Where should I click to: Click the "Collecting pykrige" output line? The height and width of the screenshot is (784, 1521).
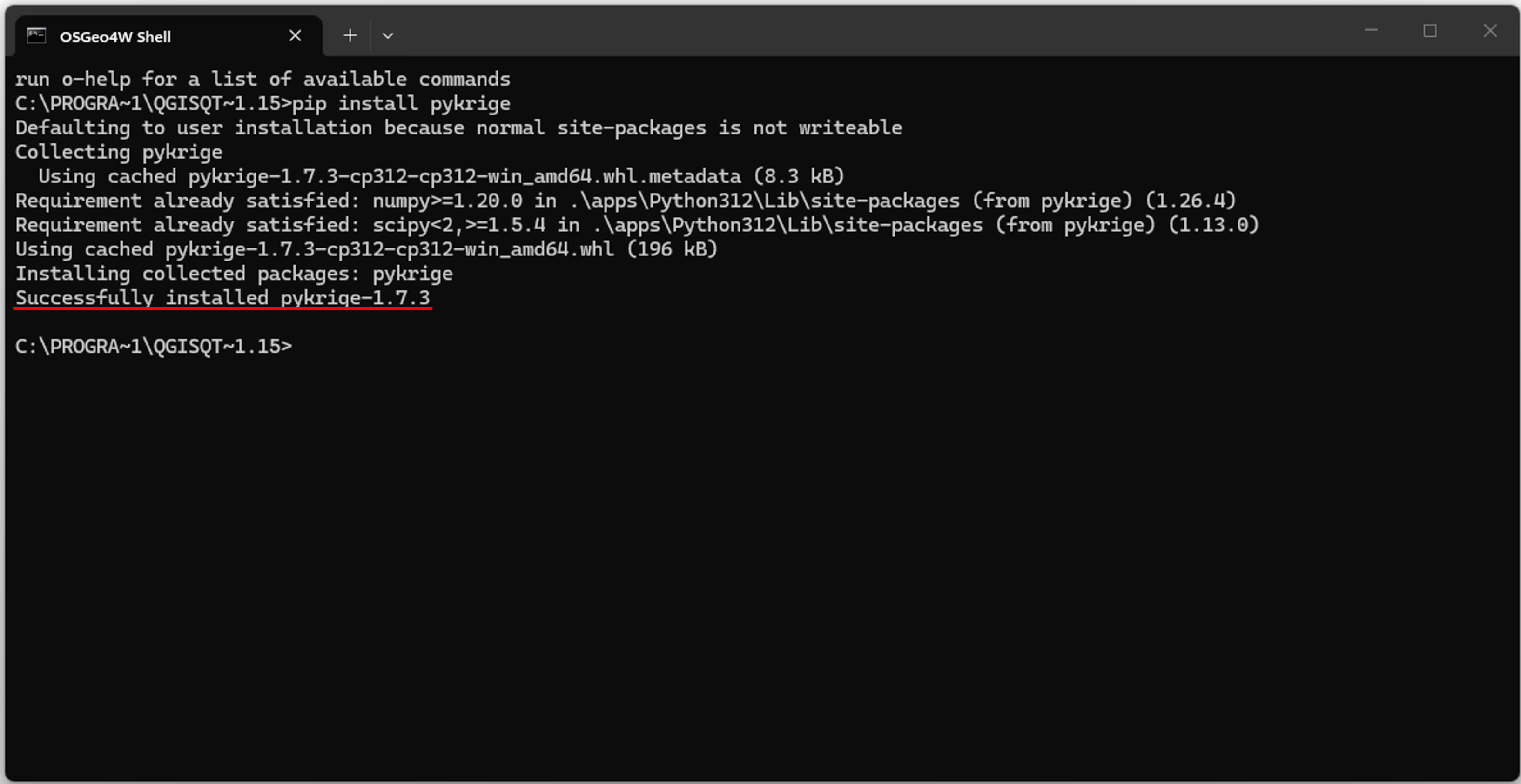coord(119,152)
